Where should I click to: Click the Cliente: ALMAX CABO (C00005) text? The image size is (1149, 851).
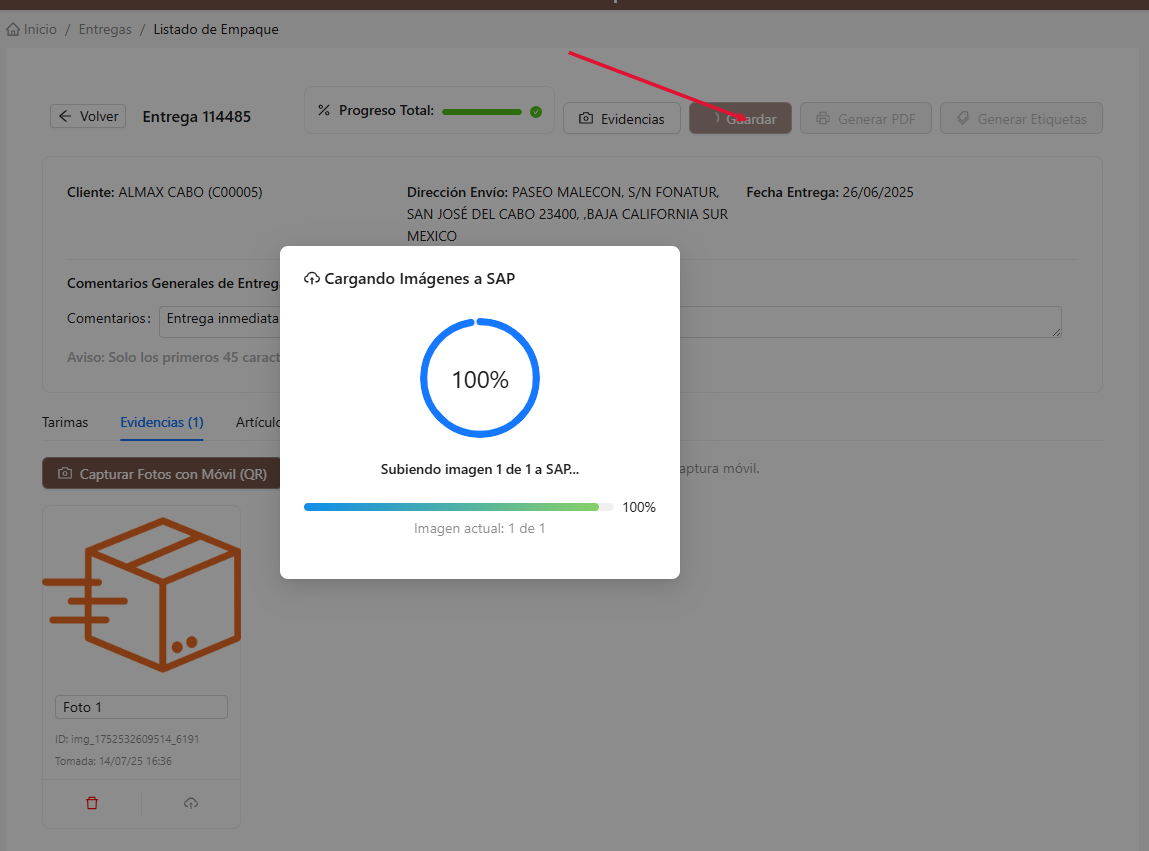pos(165,192)
